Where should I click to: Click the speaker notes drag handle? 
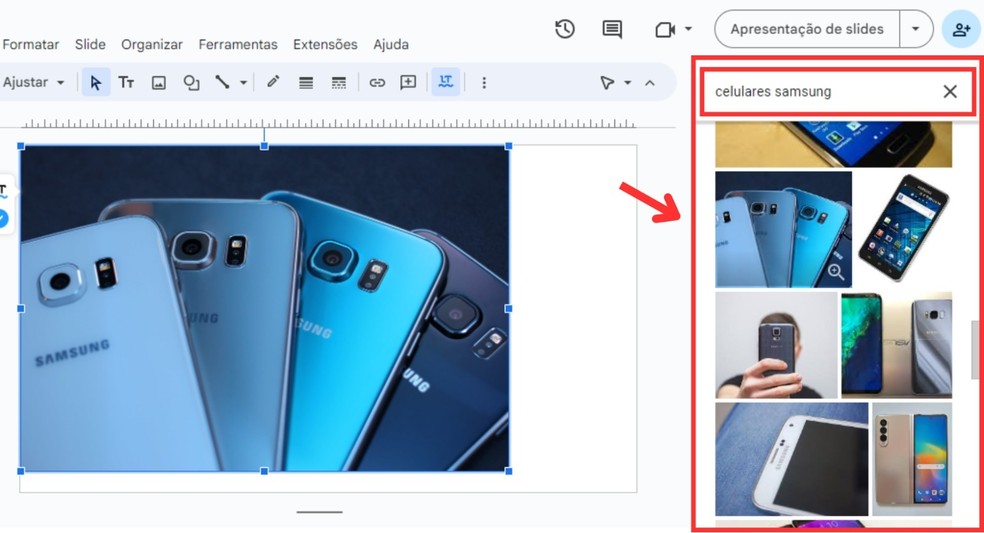[319, 512]
